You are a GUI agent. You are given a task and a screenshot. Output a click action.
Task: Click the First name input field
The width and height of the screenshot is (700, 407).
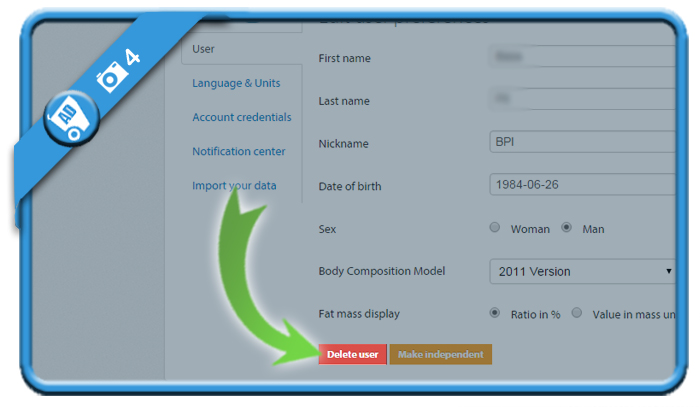click(x=582, y=56)
